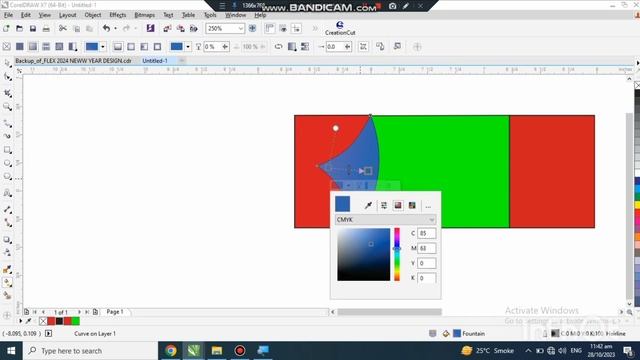Expand the undo history dropdown arrow
The height and width of the screenshot is (360, 640).
[116, 28]
